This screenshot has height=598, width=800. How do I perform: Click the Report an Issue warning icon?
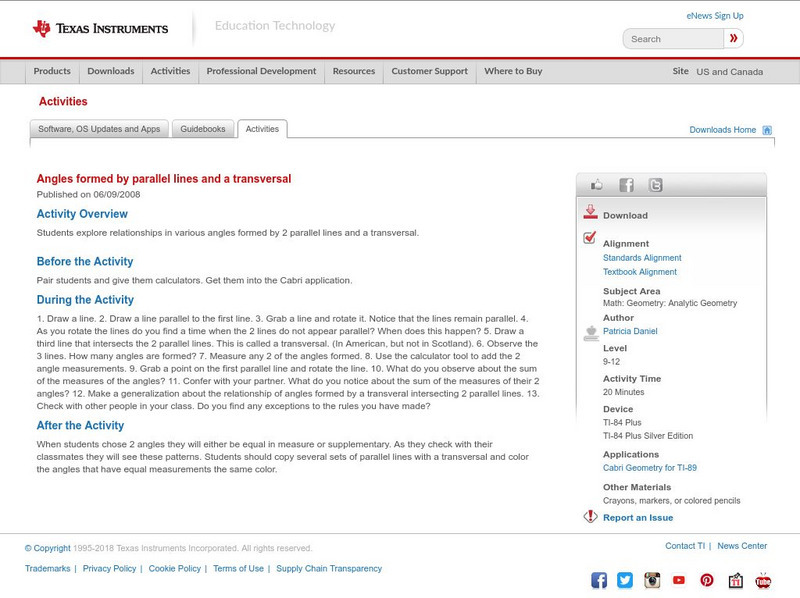[590, 516]
